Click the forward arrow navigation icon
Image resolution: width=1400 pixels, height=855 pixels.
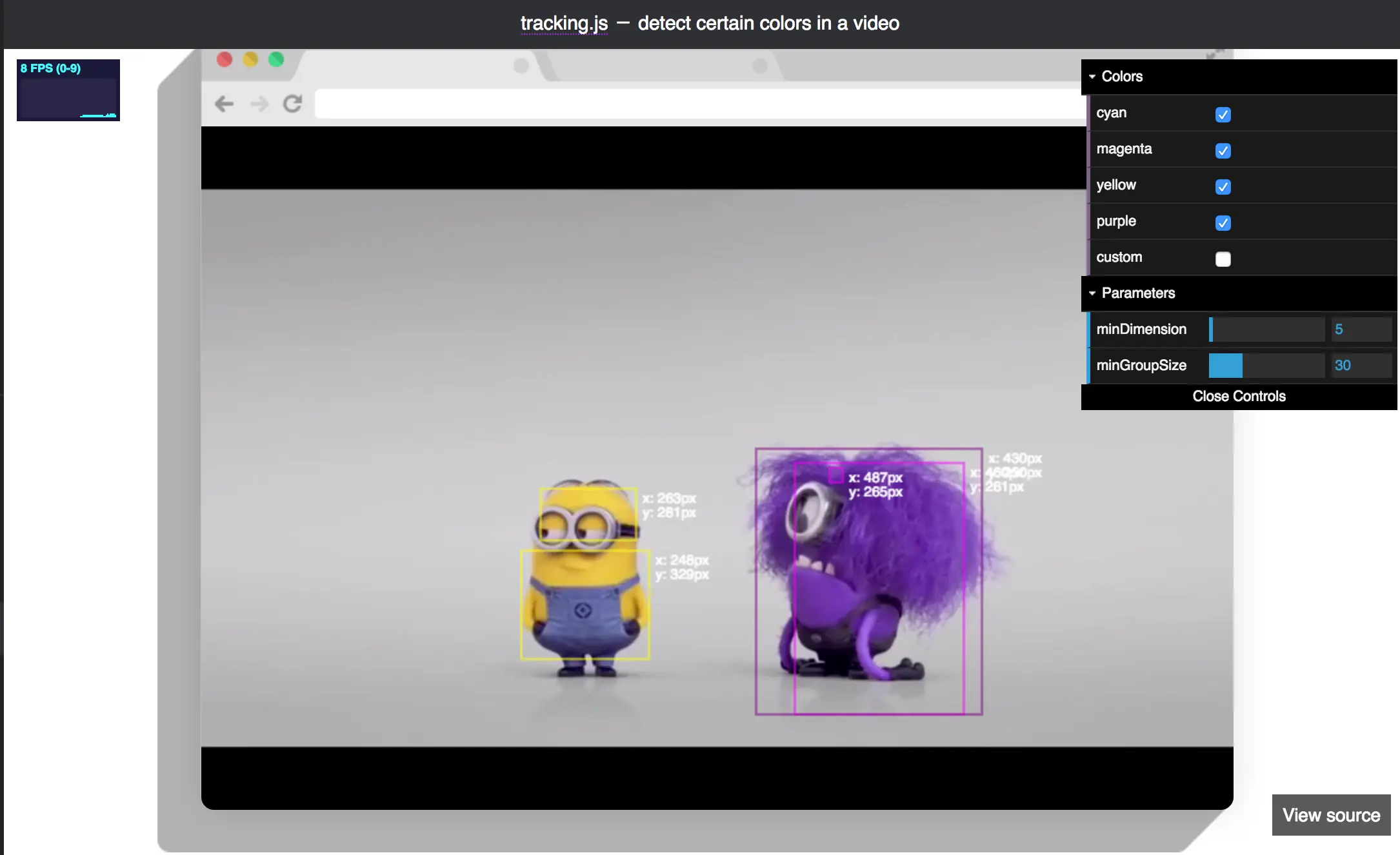[259, 104]
